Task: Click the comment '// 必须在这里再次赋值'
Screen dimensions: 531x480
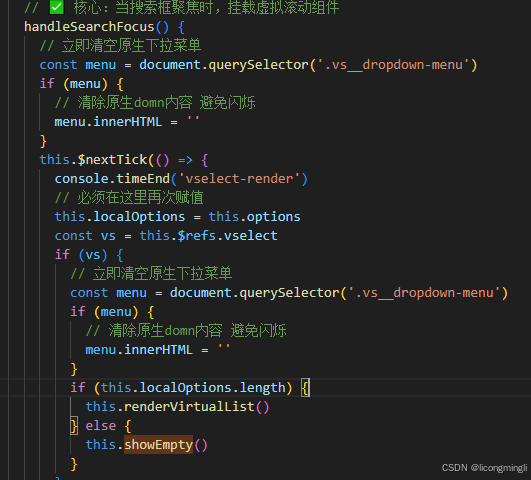Action: [x=129, y=197]
